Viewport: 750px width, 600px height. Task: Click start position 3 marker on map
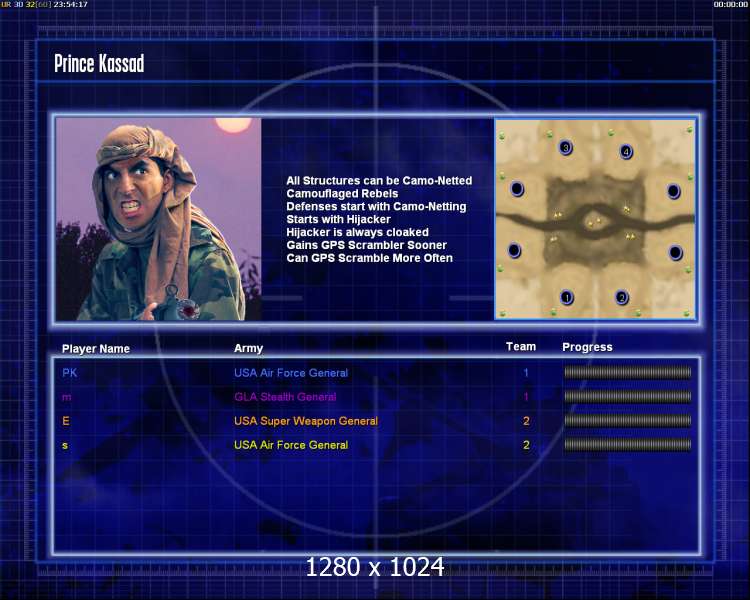click(566, 147)
